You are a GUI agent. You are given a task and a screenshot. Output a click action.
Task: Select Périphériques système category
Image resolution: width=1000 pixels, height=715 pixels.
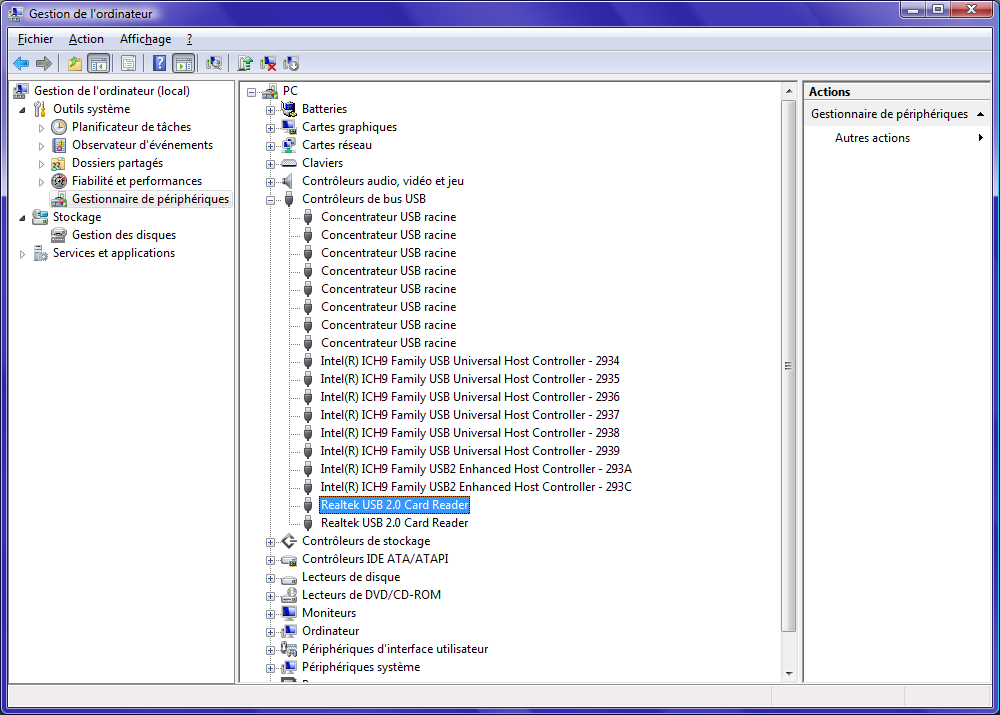tap(361, 667)
